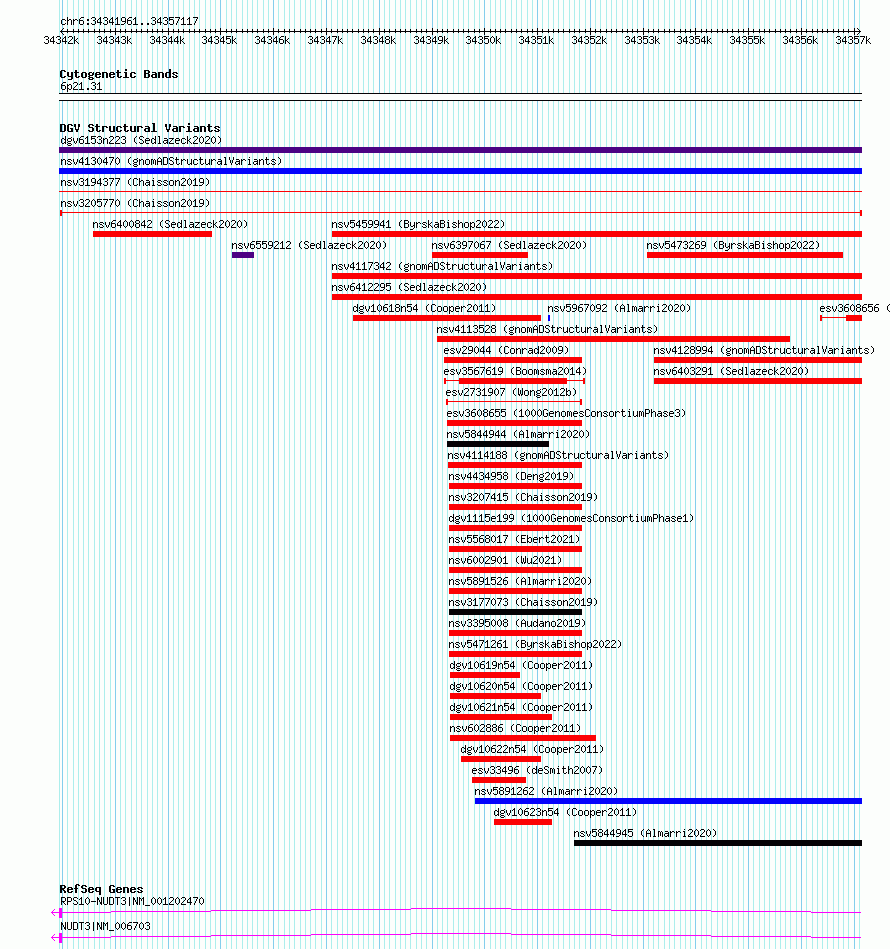Open variant nsv3205770 (Chaisson2019)

[x=135, y=203]
